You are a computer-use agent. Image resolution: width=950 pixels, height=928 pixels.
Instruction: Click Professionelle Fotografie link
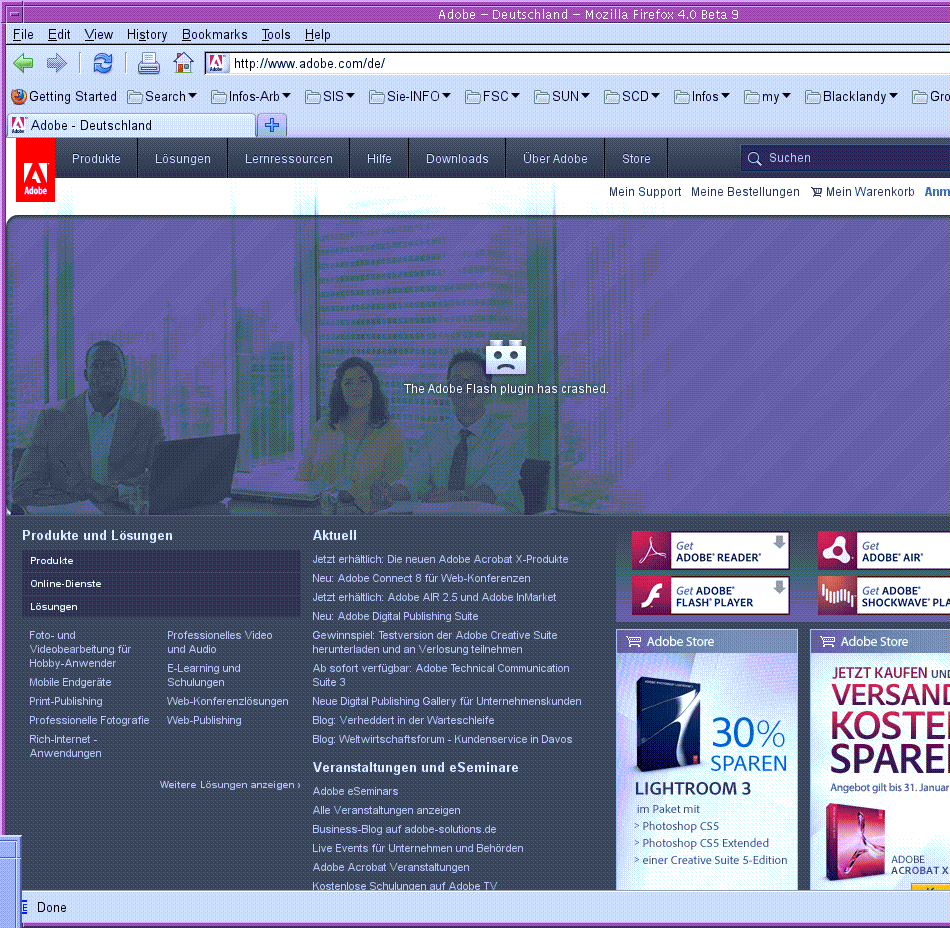pyautogui.click(x=89, y=720)
